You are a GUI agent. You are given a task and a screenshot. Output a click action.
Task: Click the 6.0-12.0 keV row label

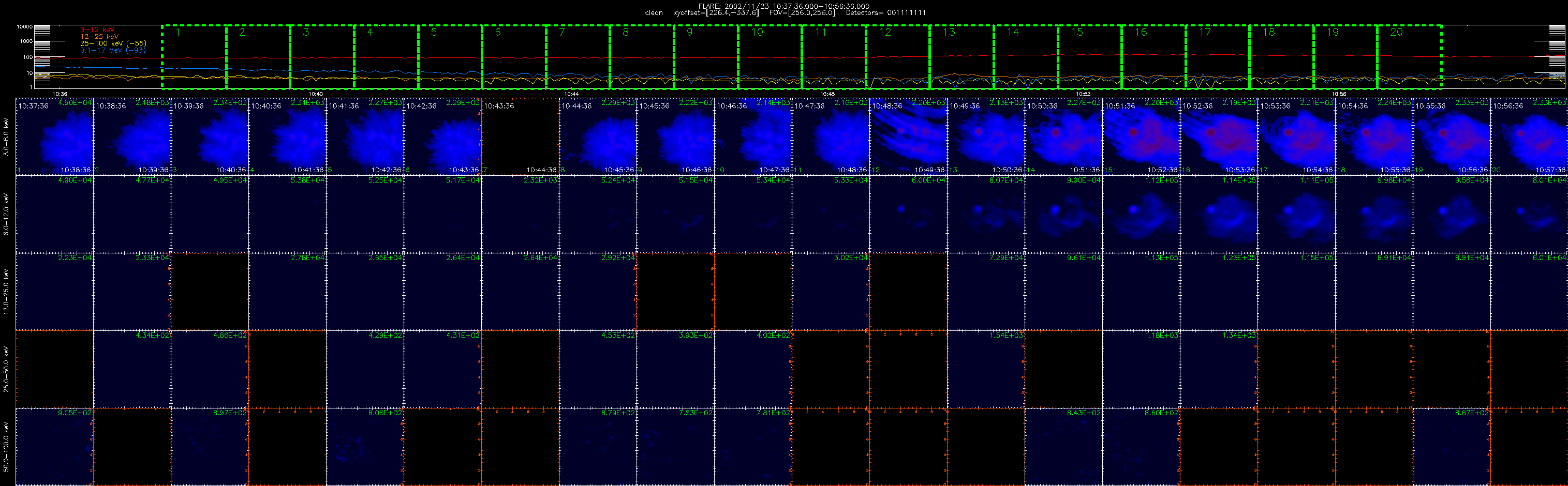click(6, 214)
